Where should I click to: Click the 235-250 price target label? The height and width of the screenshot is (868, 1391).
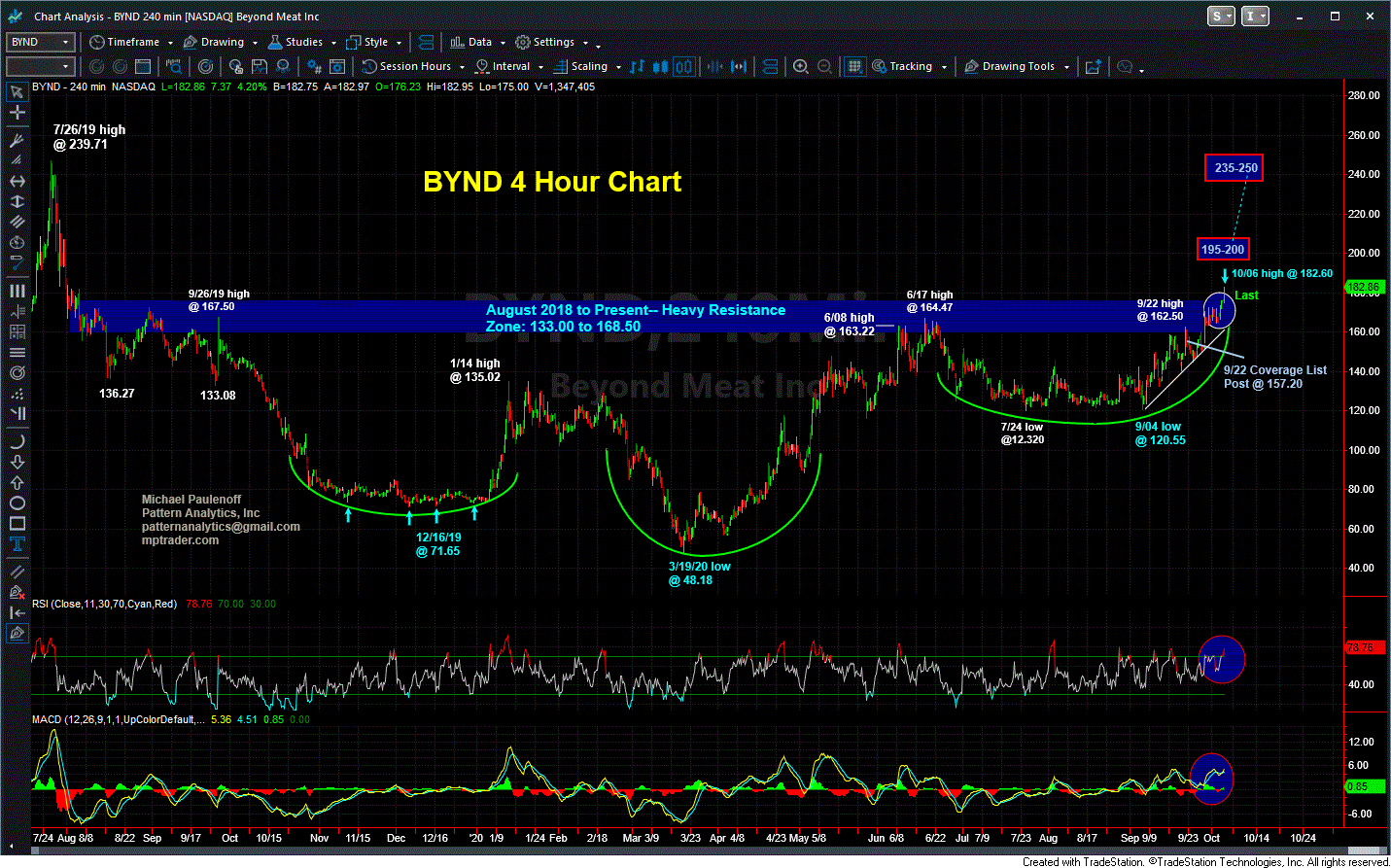click(1235, 168)
